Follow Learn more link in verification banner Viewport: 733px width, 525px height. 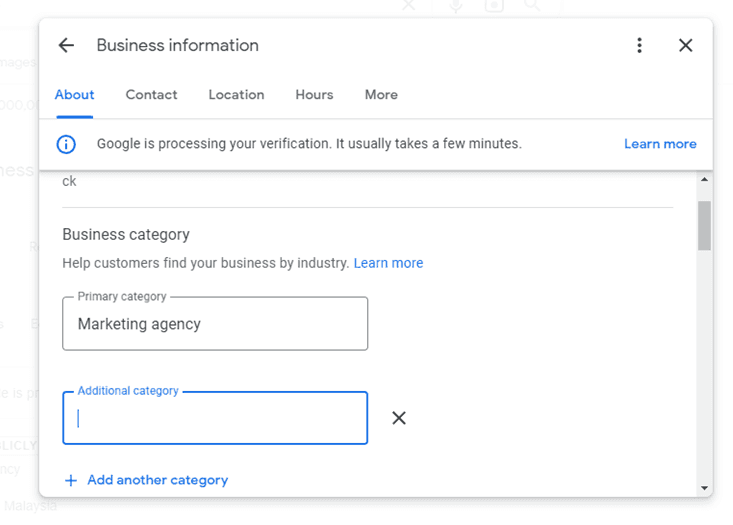[660, 144]
